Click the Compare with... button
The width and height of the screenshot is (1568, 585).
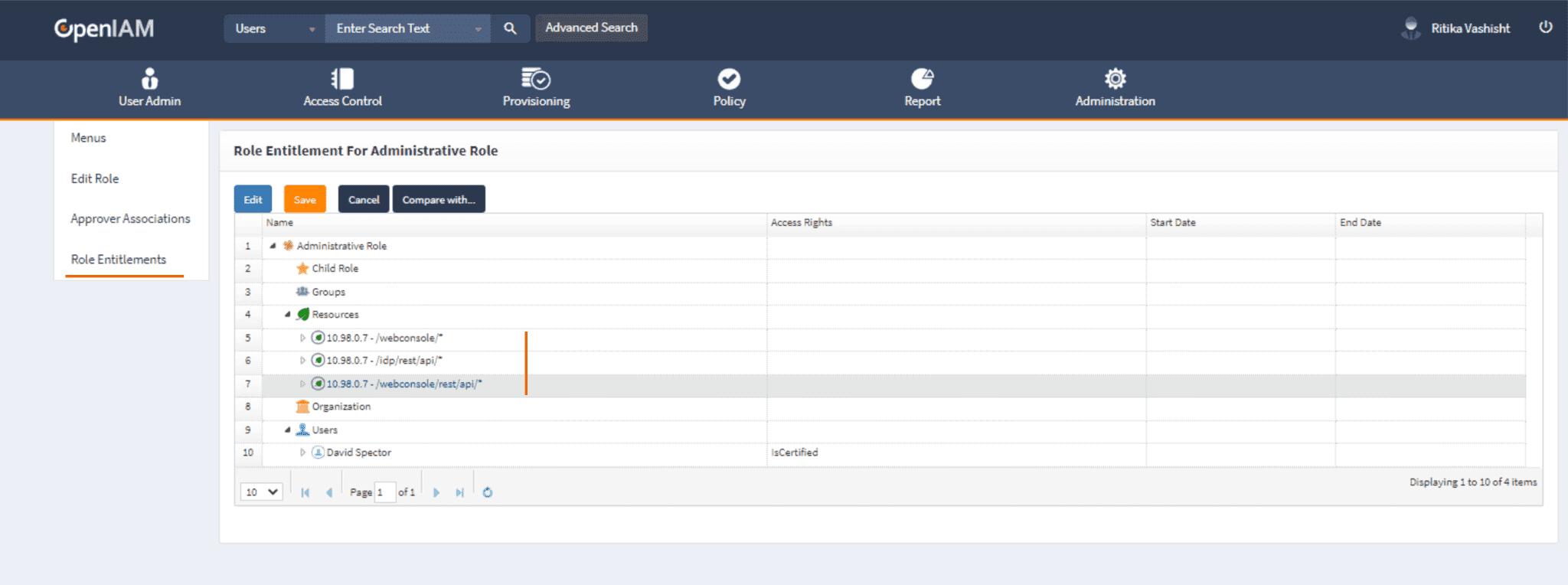point(439,199)
